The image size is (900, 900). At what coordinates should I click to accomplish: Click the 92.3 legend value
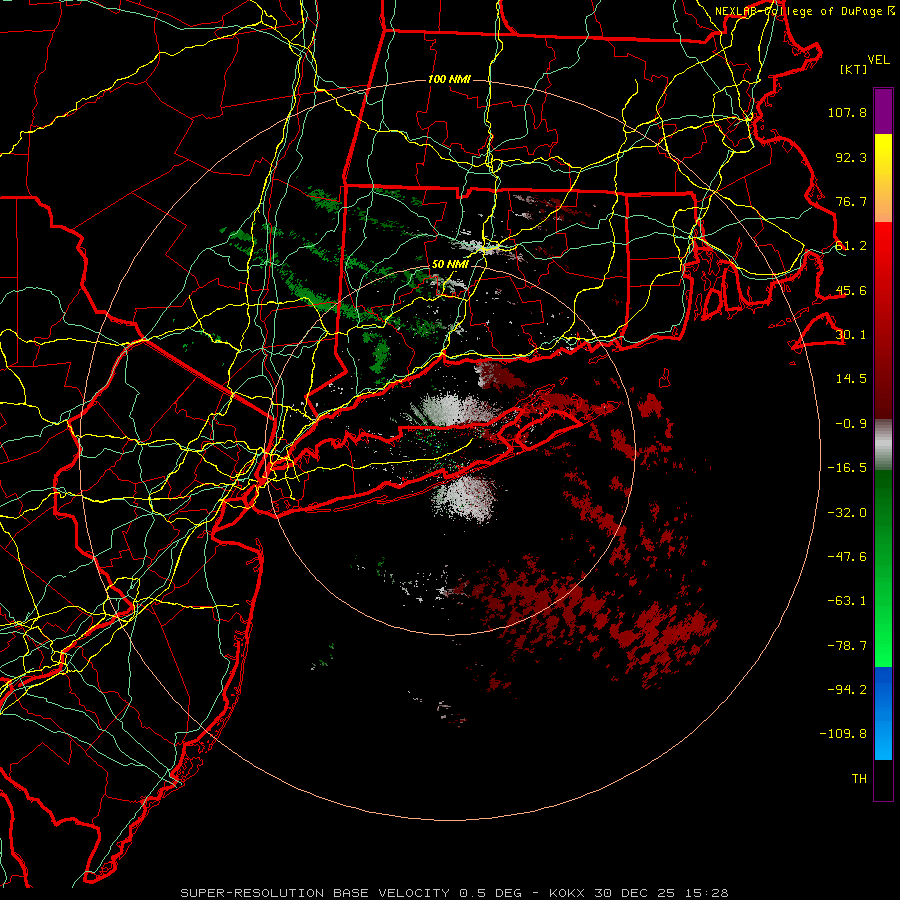851,157
